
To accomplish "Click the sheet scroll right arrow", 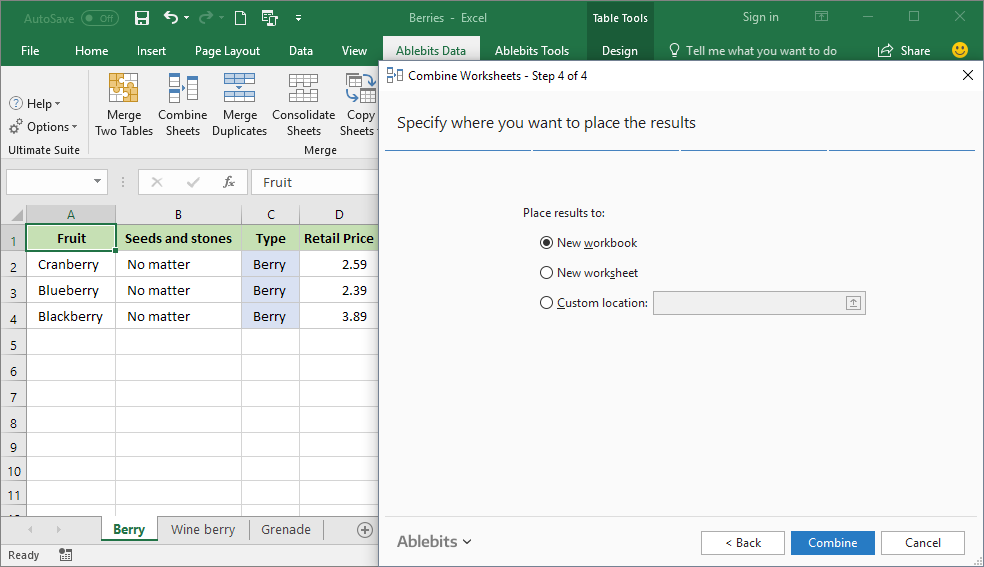I will pos(58,529).
